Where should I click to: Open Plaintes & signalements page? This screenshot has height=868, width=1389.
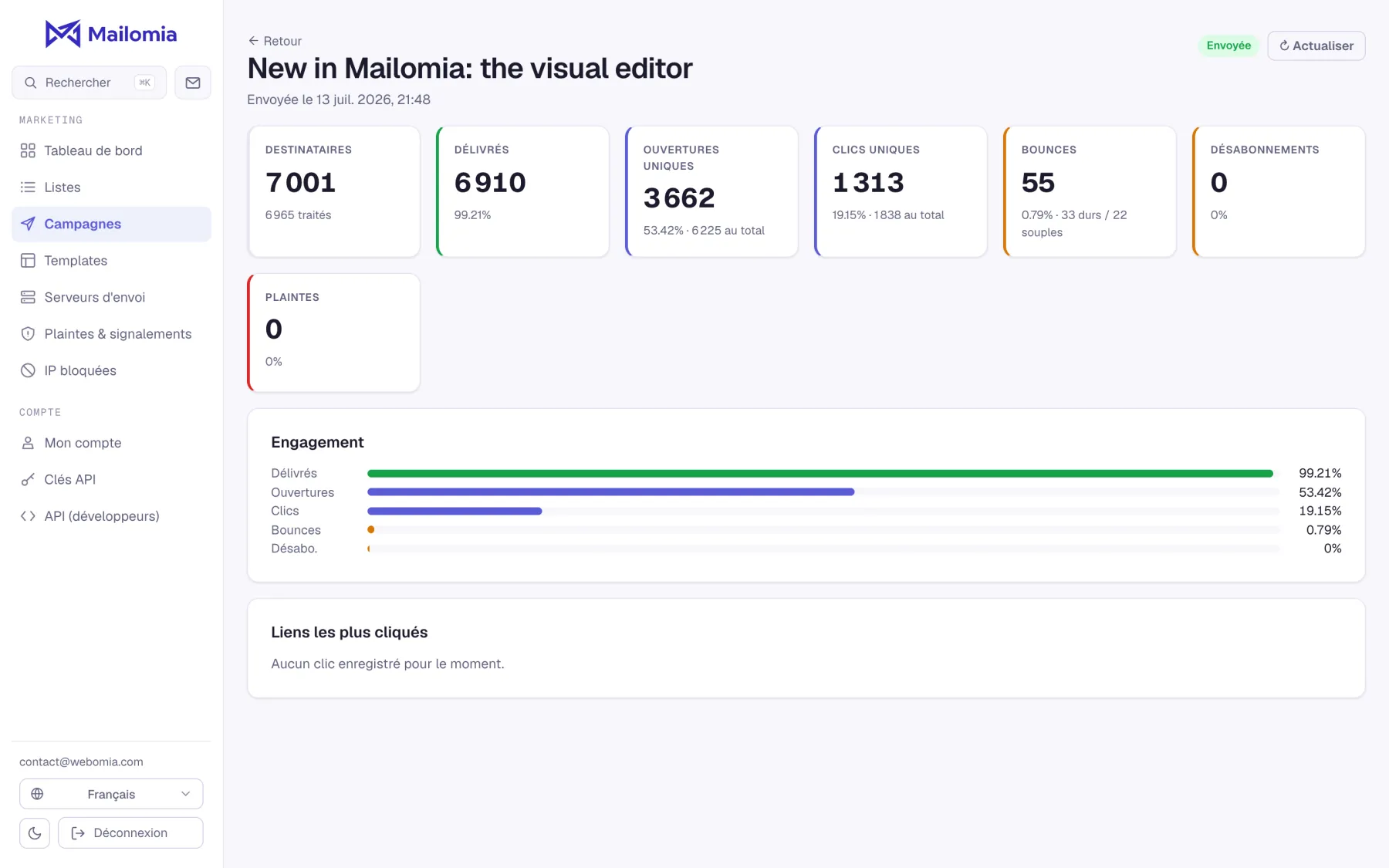111,334
